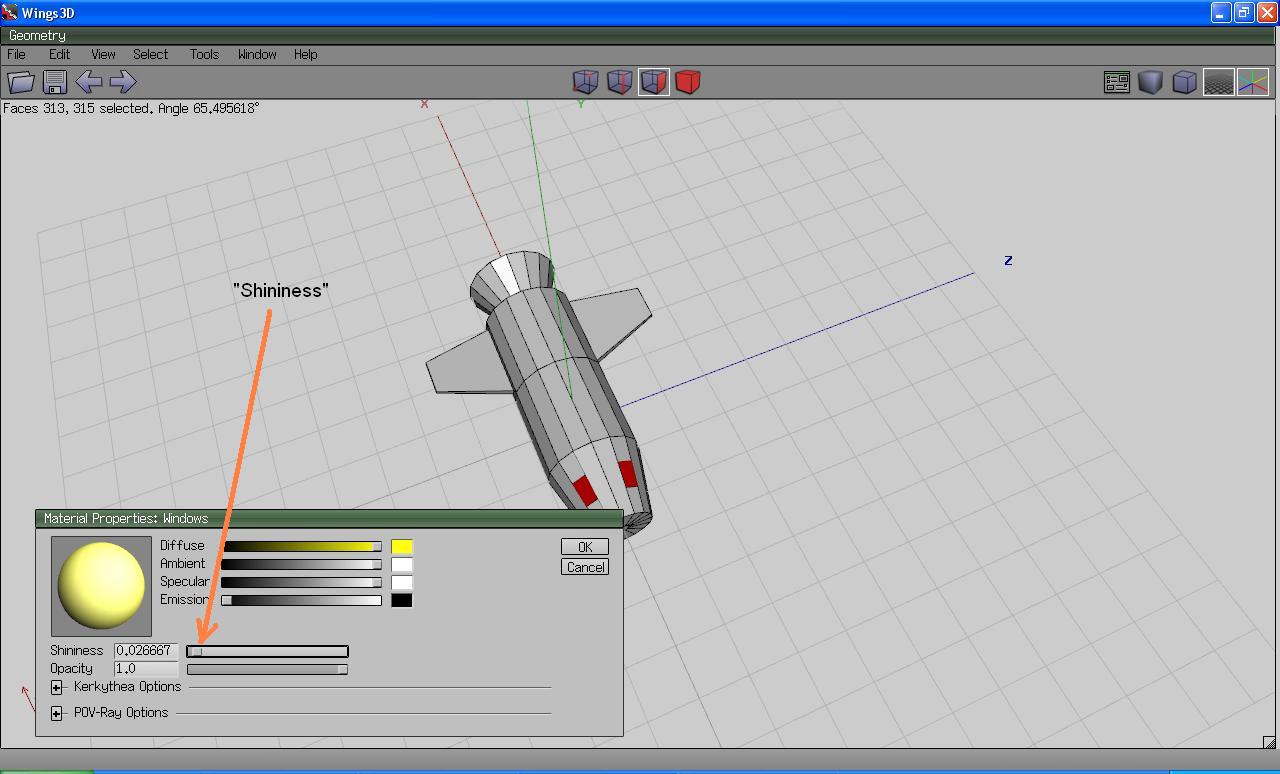Activate the face selection mode cube
This screenshot has width=1280, height=774.
point(654,82)
